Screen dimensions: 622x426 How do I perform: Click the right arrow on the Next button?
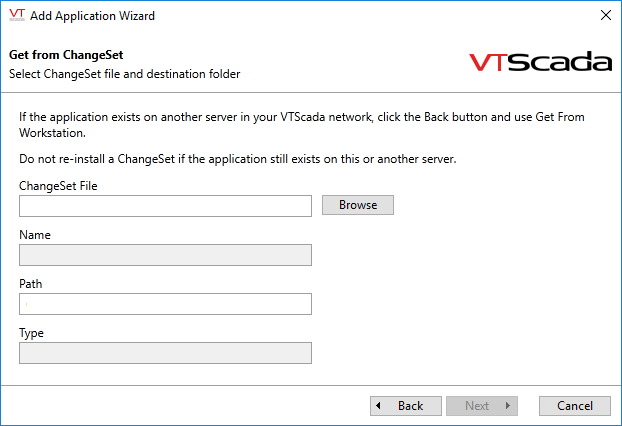(x=509, y=406)
